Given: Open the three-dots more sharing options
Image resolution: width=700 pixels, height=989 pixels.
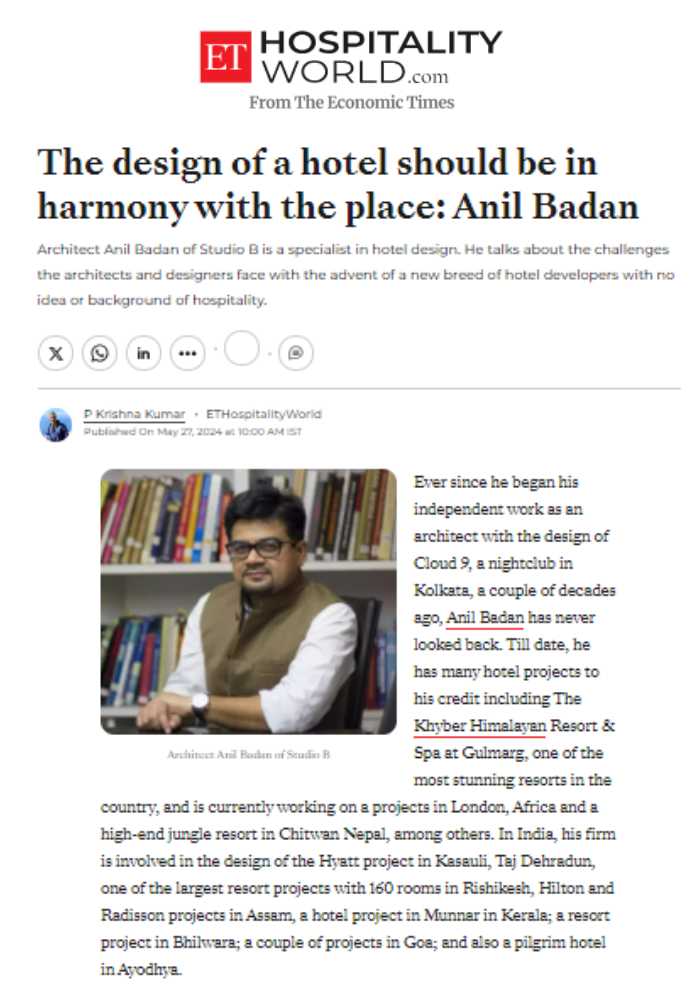Looking at the screenshot, I should coord(188,353).
